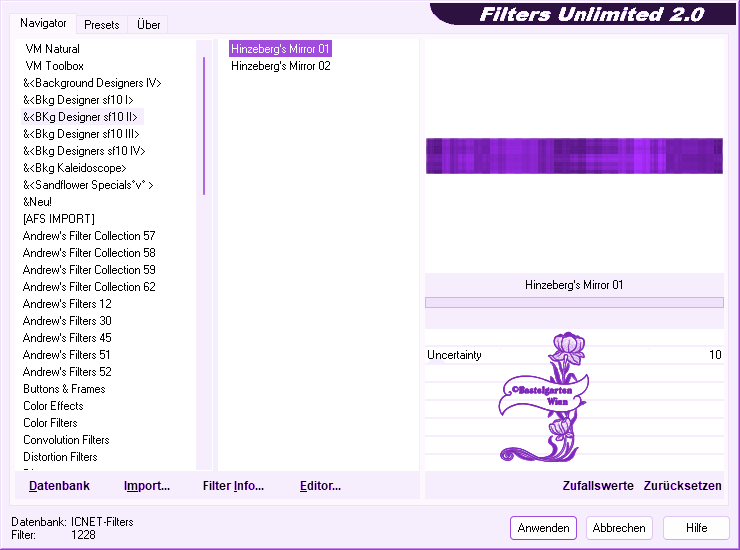The width and height of the screenshot is (740, 550).
Task: Open the Import... dialog
Action: (x=147, y=486)
